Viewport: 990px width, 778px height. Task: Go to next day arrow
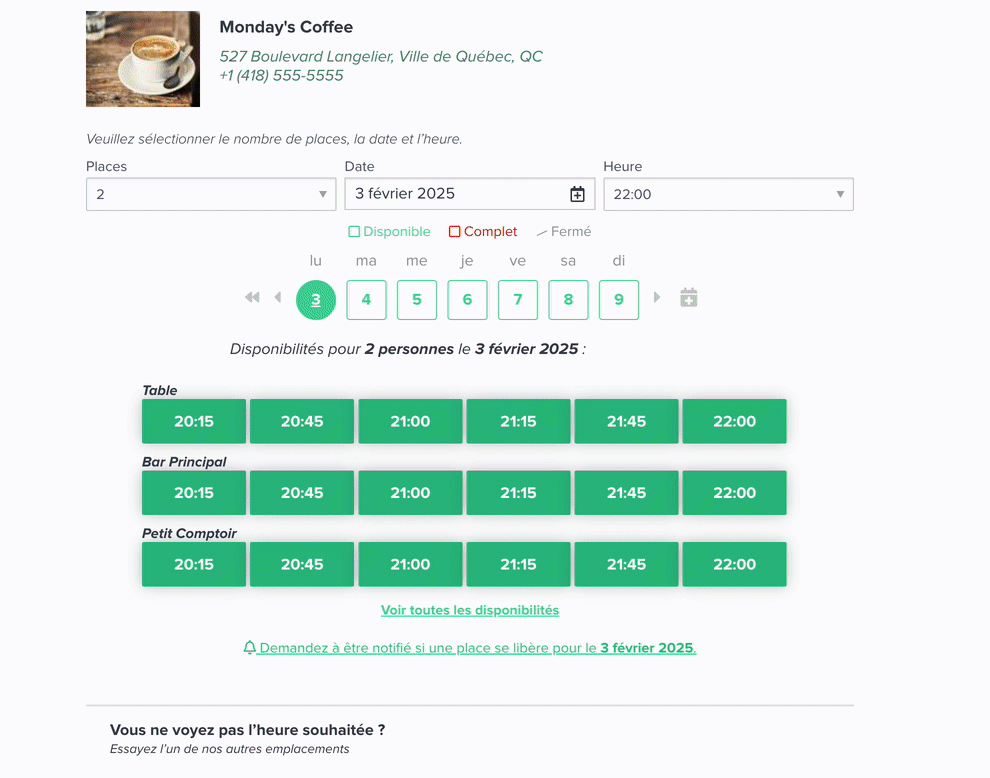tap(657, 297)
